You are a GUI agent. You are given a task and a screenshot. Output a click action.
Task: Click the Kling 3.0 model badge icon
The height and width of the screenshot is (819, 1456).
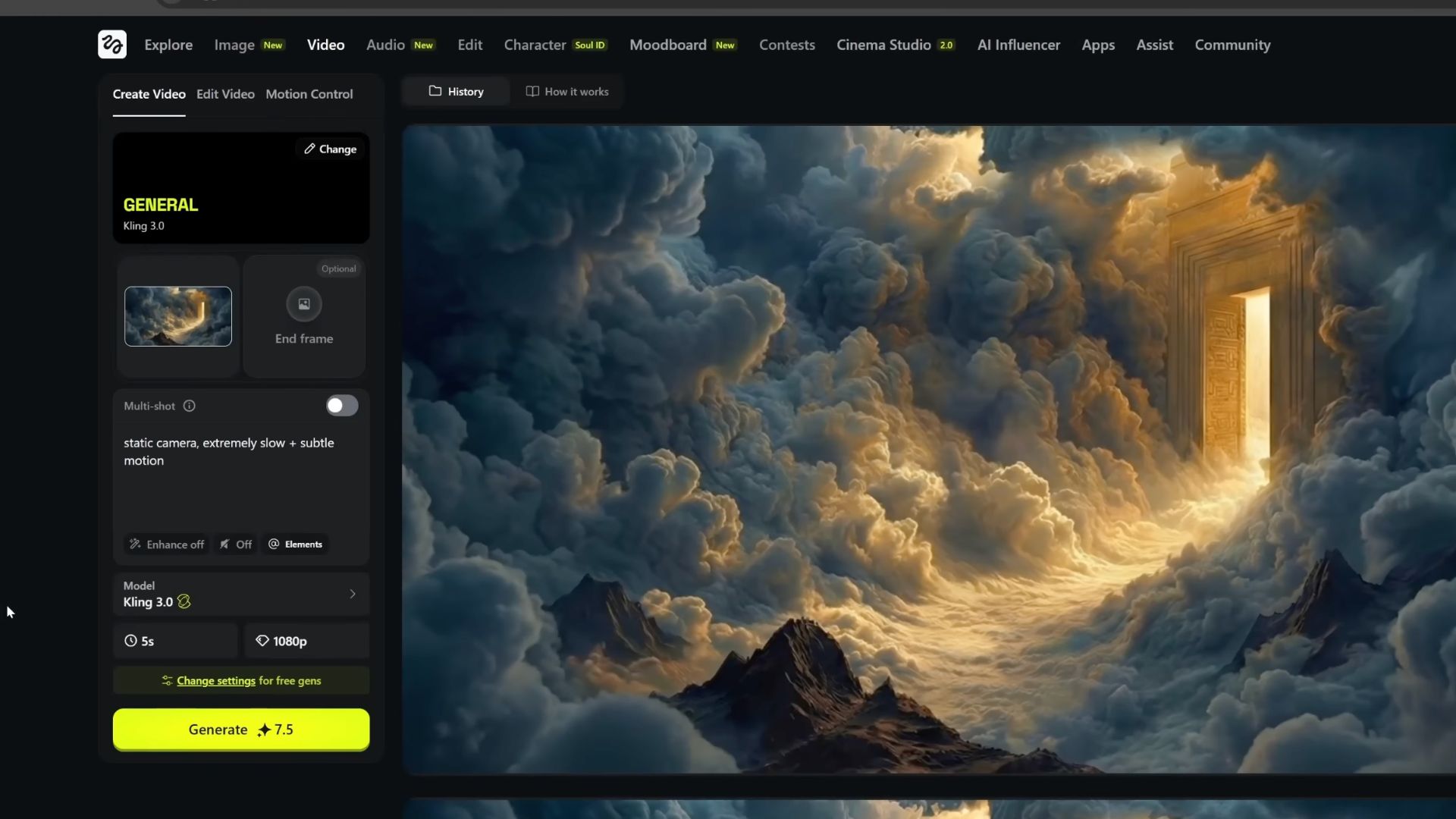(x=184, y=601)
